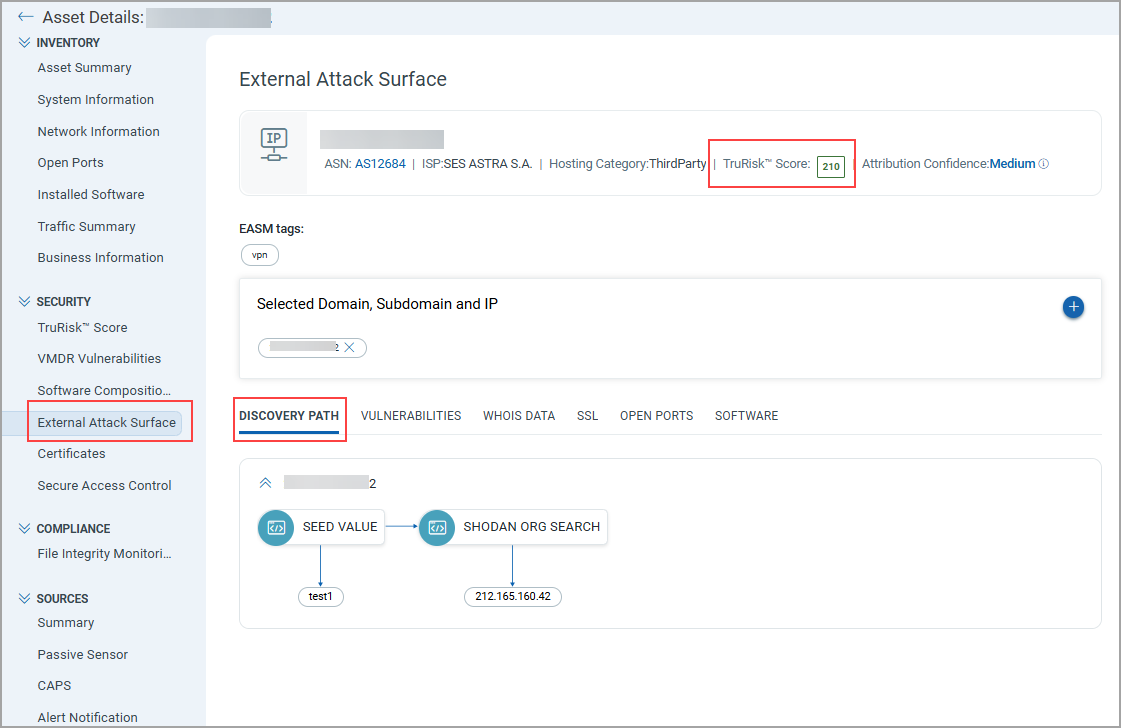Click the ISP:SES ASTRA S.A. text

coord(477,164)
